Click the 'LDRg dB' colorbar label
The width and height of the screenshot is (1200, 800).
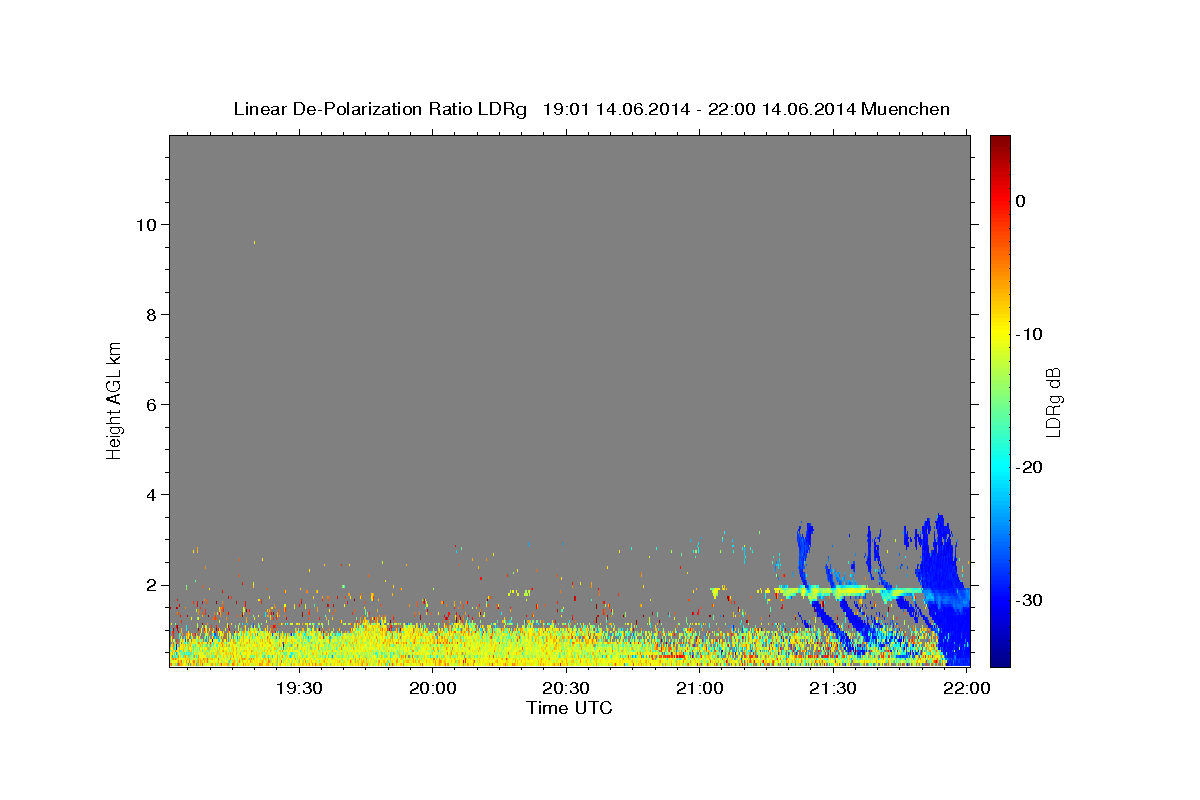coord(1053,401)
